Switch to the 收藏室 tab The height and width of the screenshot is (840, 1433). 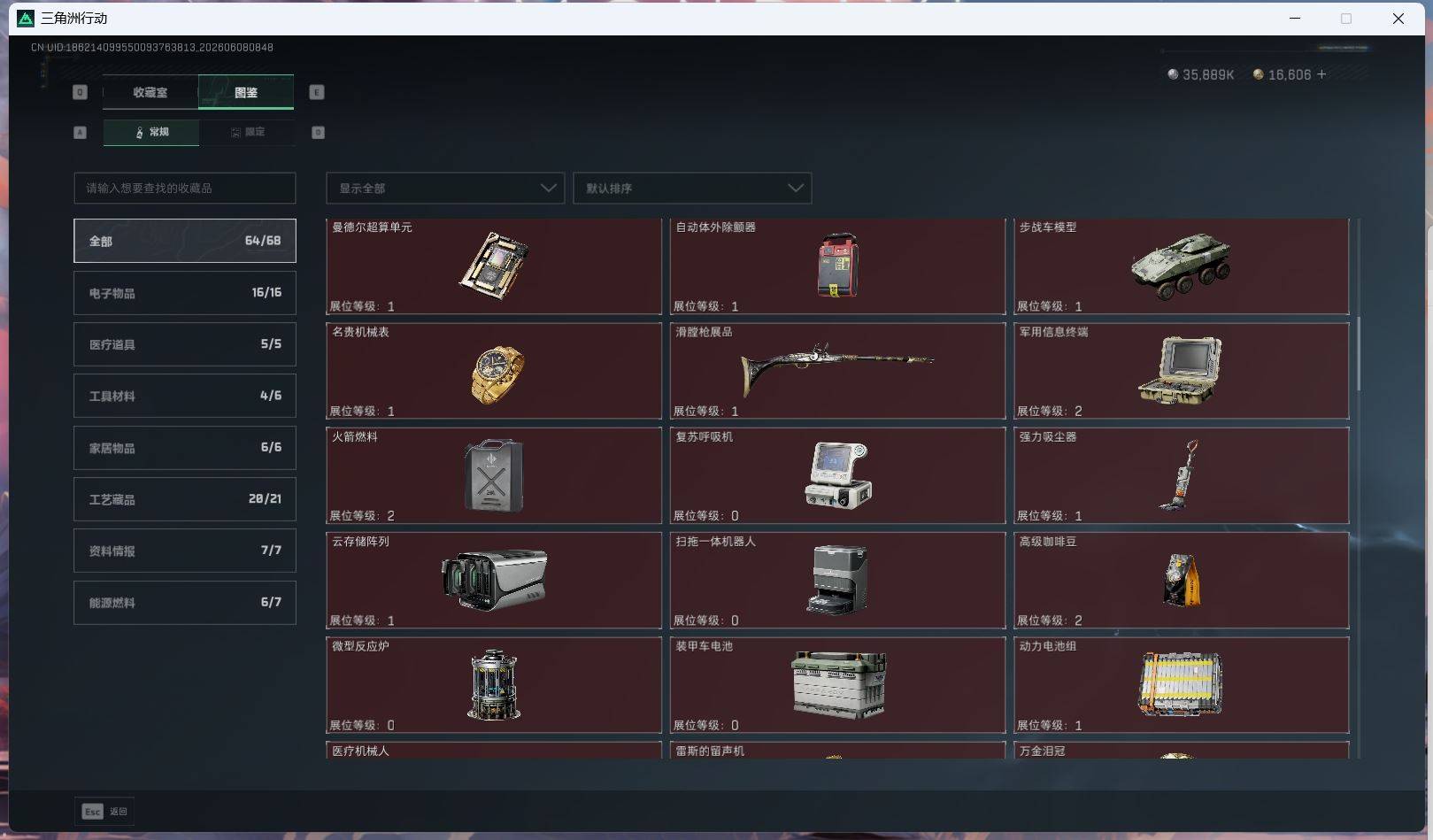pyautogui.click(x=150, y=92)
